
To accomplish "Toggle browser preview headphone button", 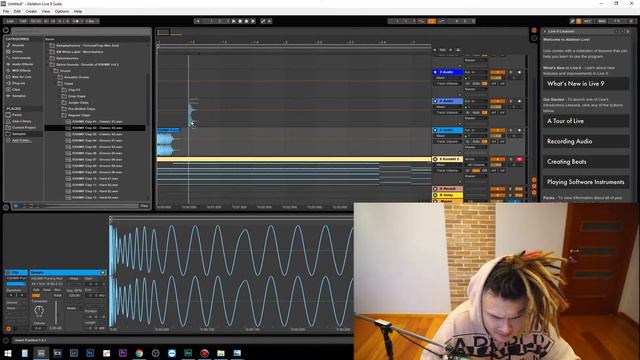I will click(x=16, y=206).
